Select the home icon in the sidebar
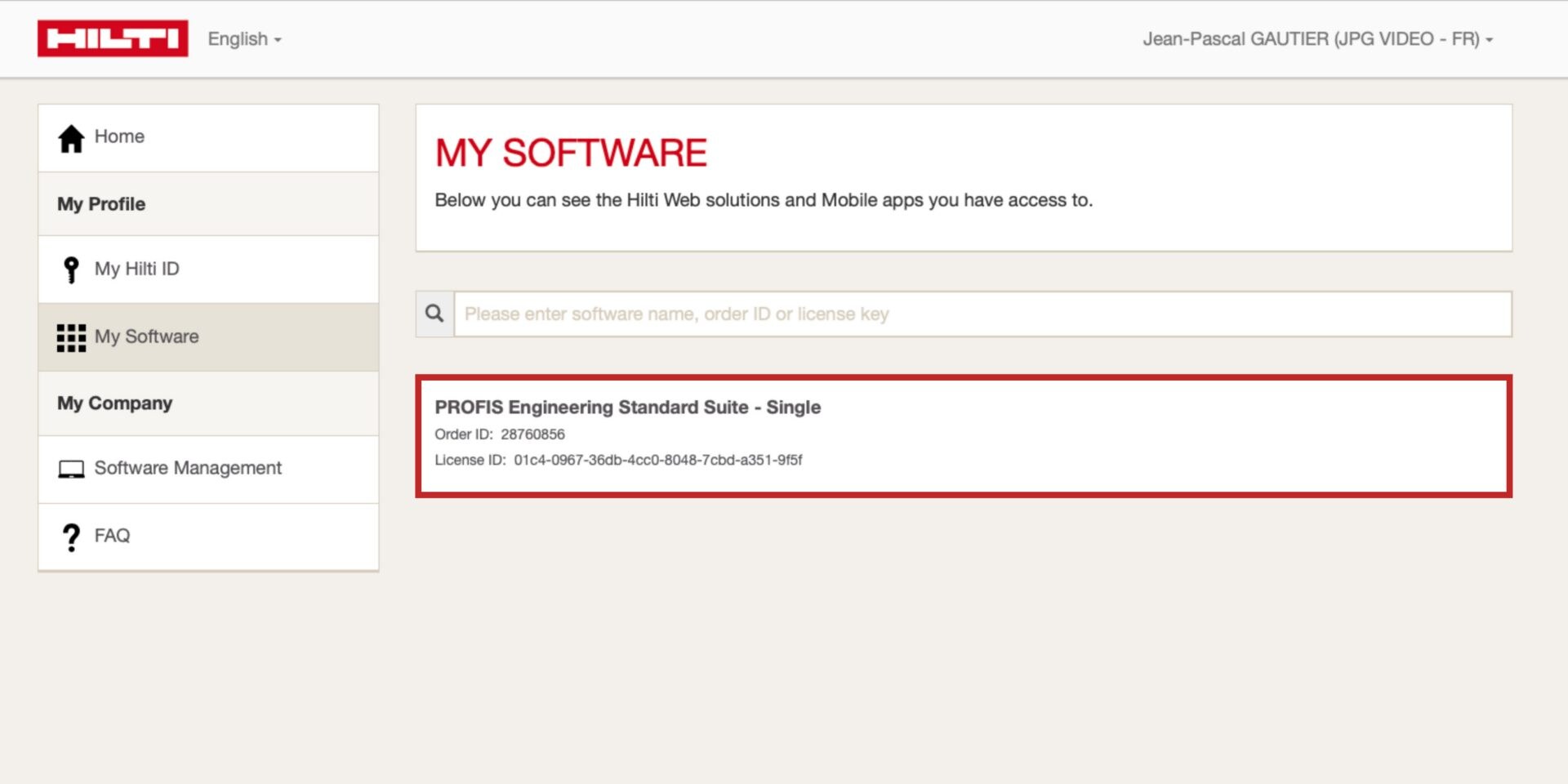The height and width of the screenshot is (784, 1568). 71,137
